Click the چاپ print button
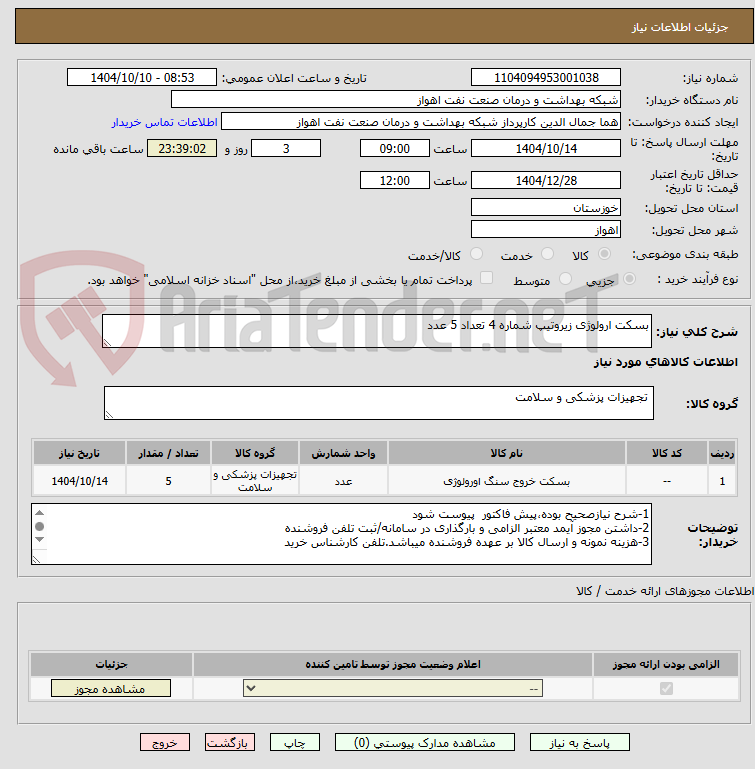The width and height of the screenshot is (755, 769). pos(295,743)
